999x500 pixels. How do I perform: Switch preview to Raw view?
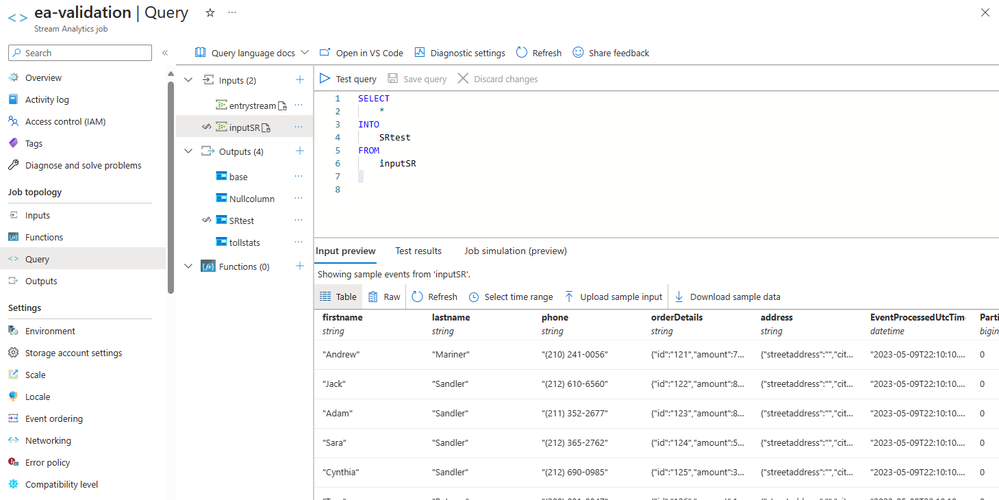click(384, 297)
